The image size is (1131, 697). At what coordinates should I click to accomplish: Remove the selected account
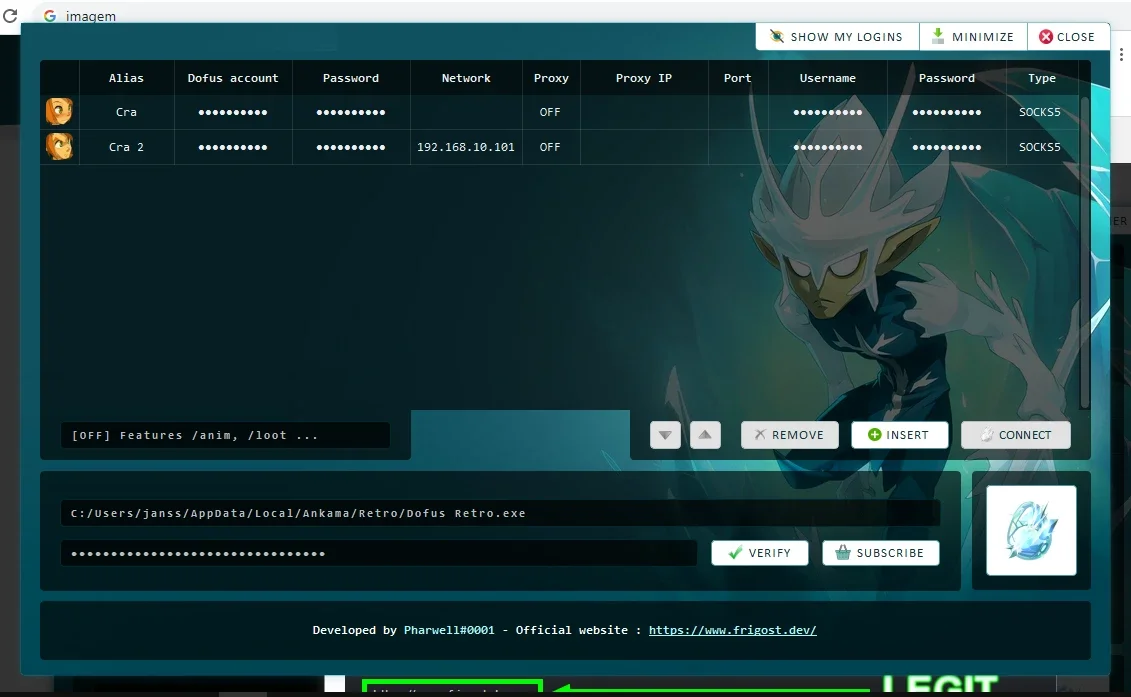[790, 435]
